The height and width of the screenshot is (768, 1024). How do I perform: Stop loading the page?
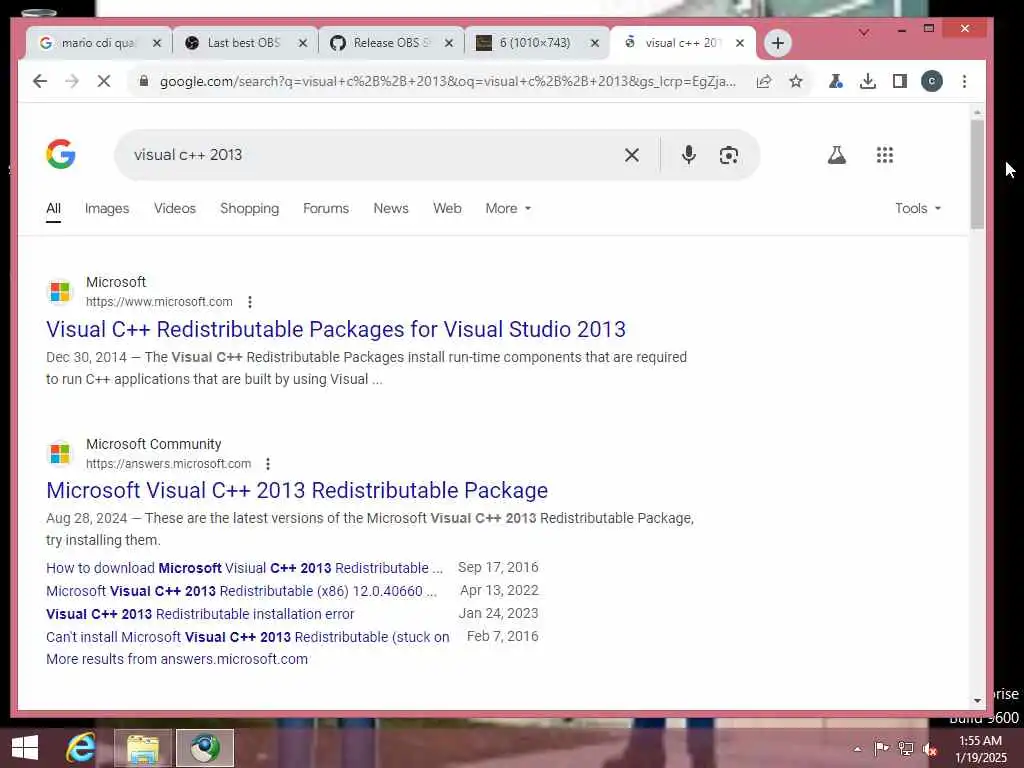coord(104,81)
